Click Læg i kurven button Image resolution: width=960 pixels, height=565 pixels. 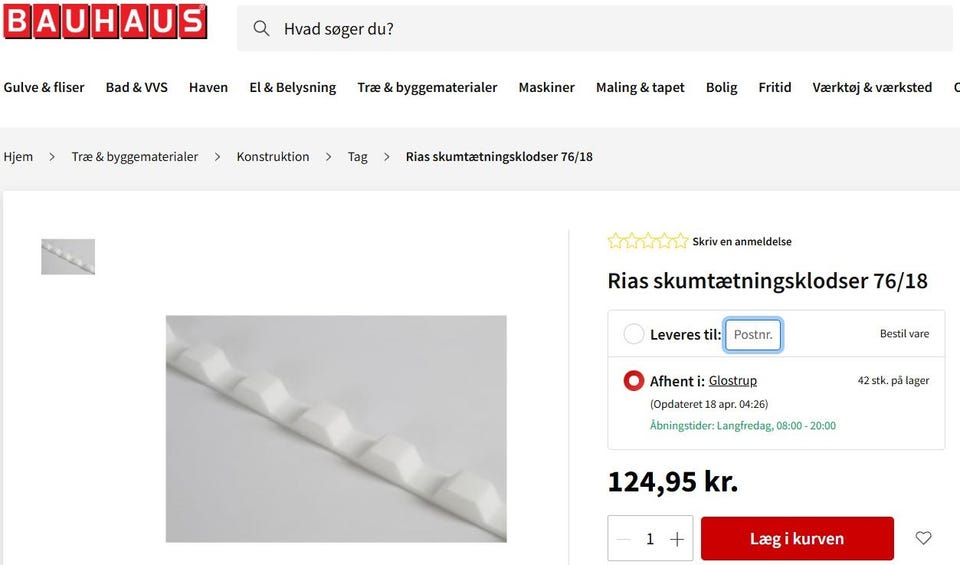[797, 539]
